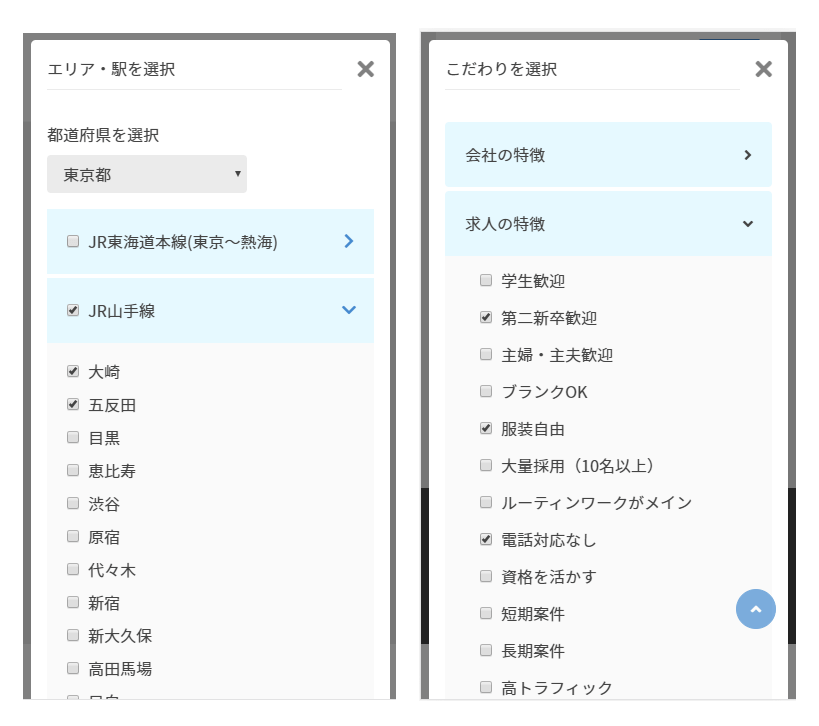The height and width of the screenshot is (726, 819).
Task: Collapse the 求人の特徴 section
Action: (747, 224)
